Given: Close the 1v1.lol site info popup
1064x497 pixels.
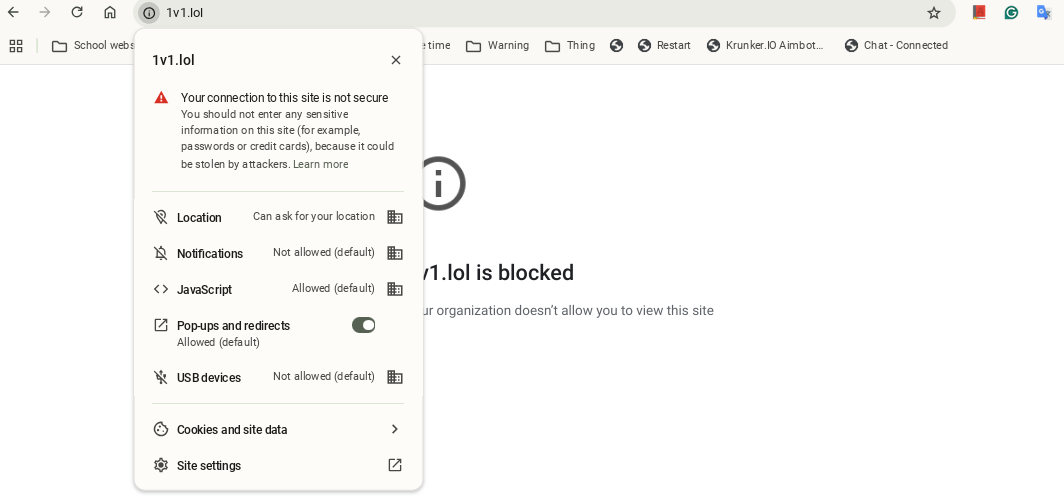Looking at the screenshot, I should (x=396, y=60).
